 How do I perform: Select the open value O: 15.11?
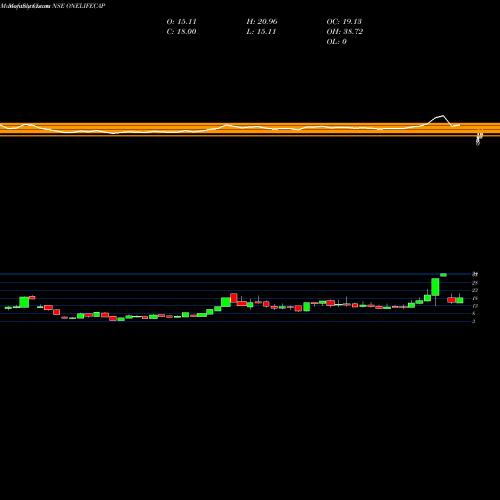181,22
